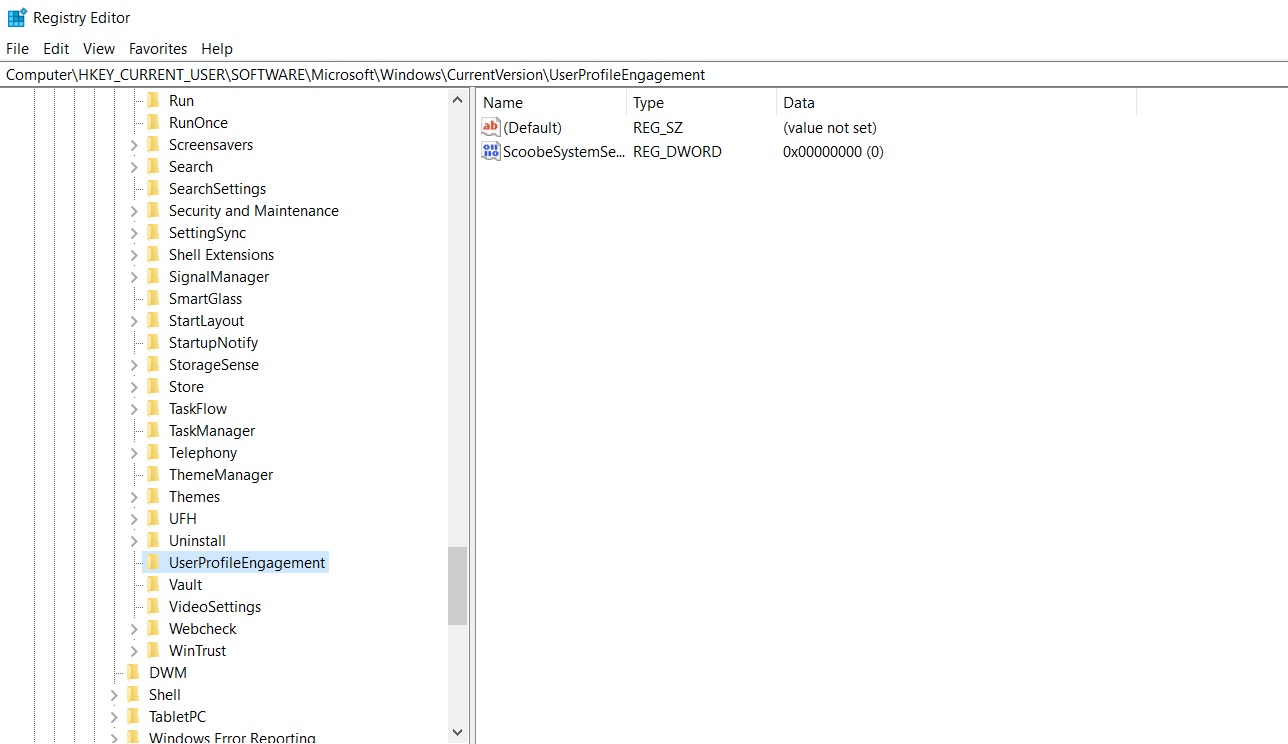
Task: Click the tree scrollbar up arrow
Action: pos(458,100)
